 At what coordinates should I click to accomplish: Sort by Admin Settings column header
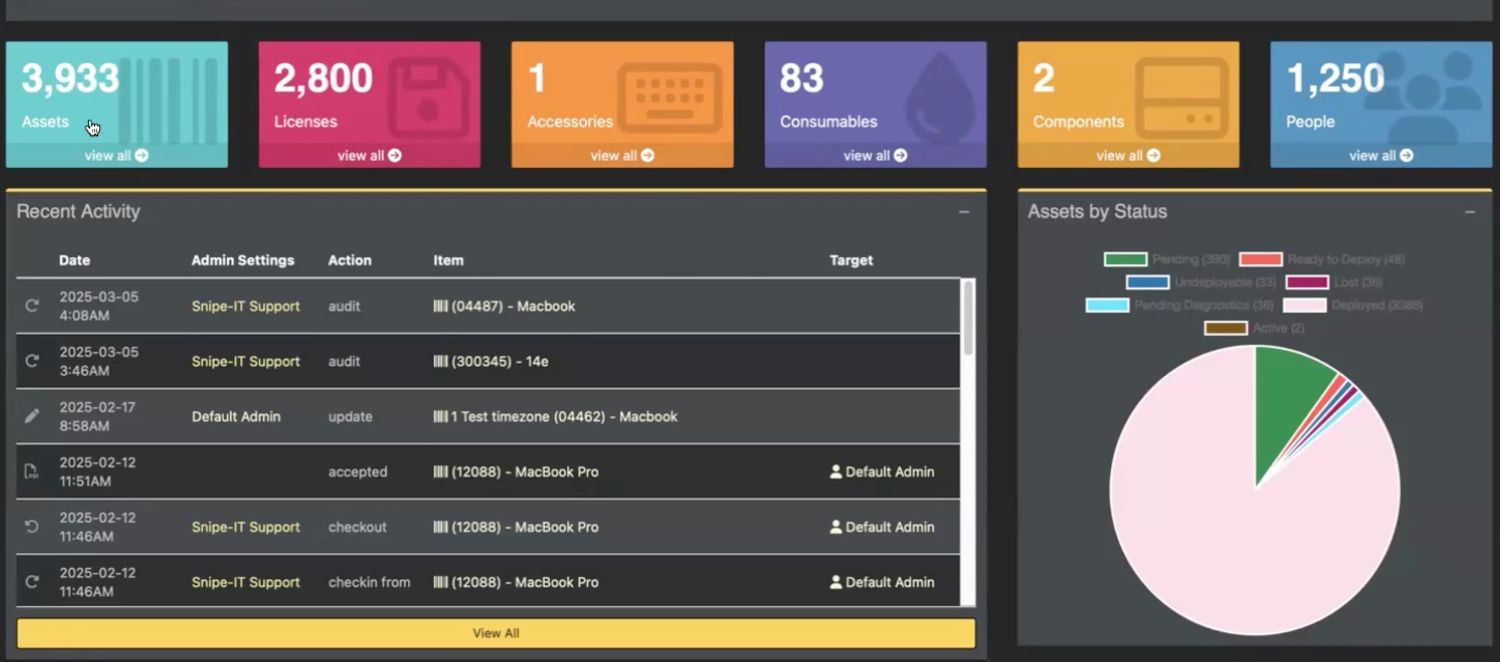243,260
